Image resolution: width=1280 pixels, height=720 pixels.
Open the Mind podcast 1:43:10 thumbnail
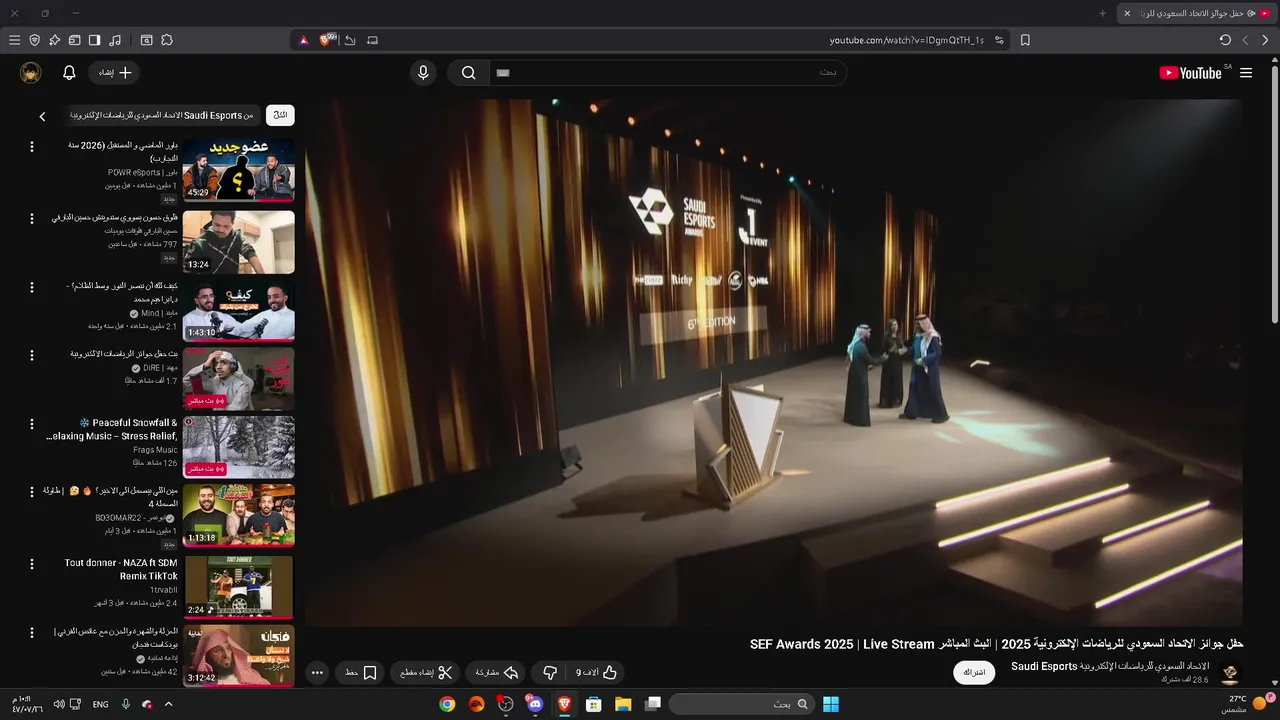click(239, 310)
